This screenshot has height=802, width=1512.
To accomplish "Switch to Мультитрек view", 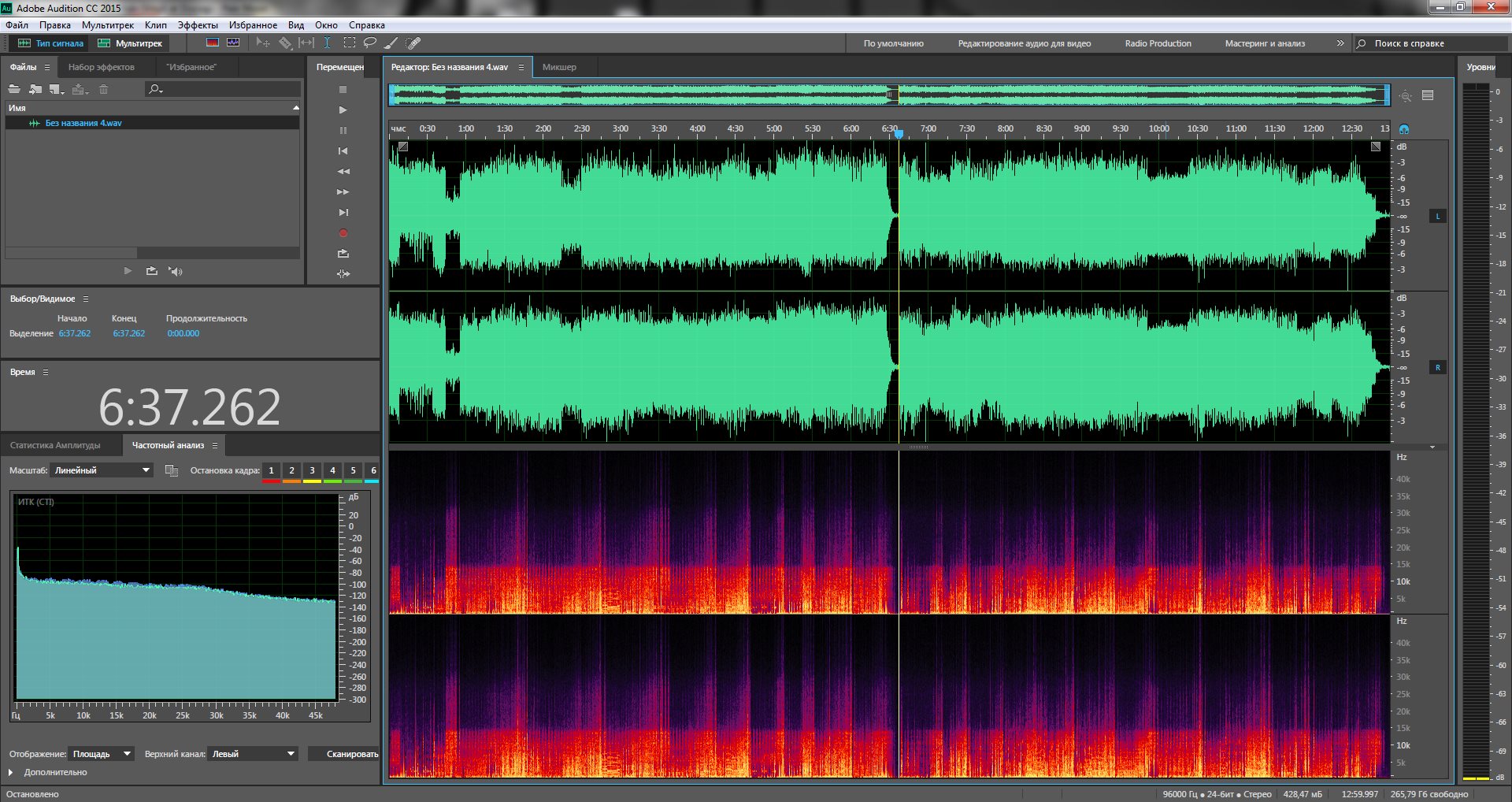I will tap(130, 43).
